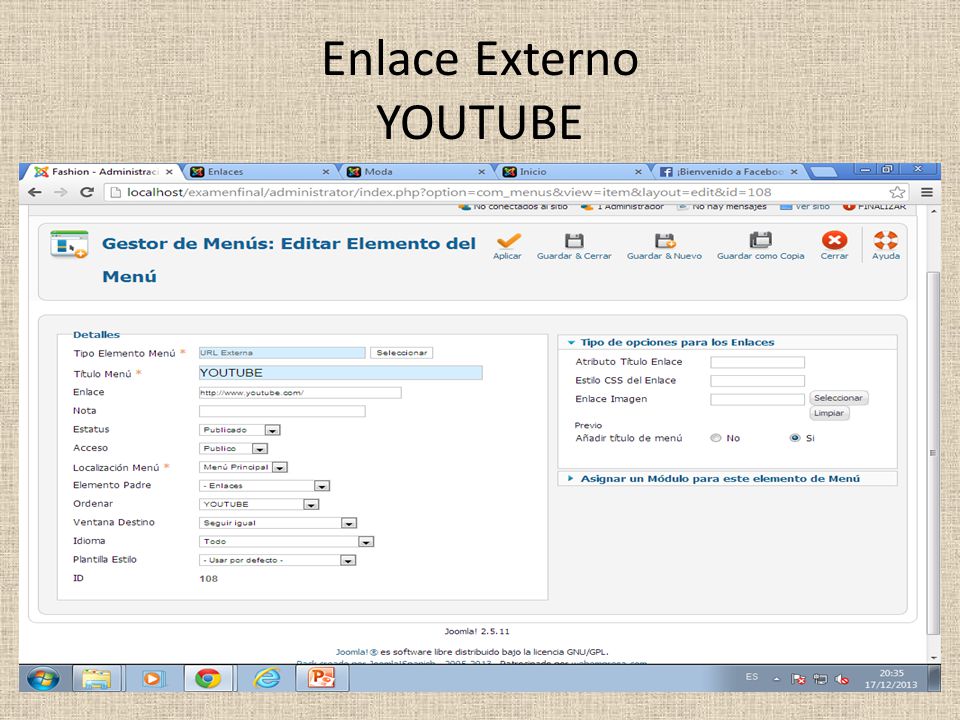Click the Enlace Imagen field
The width and height of the screenshot is (960, 720).
point(757,399)
